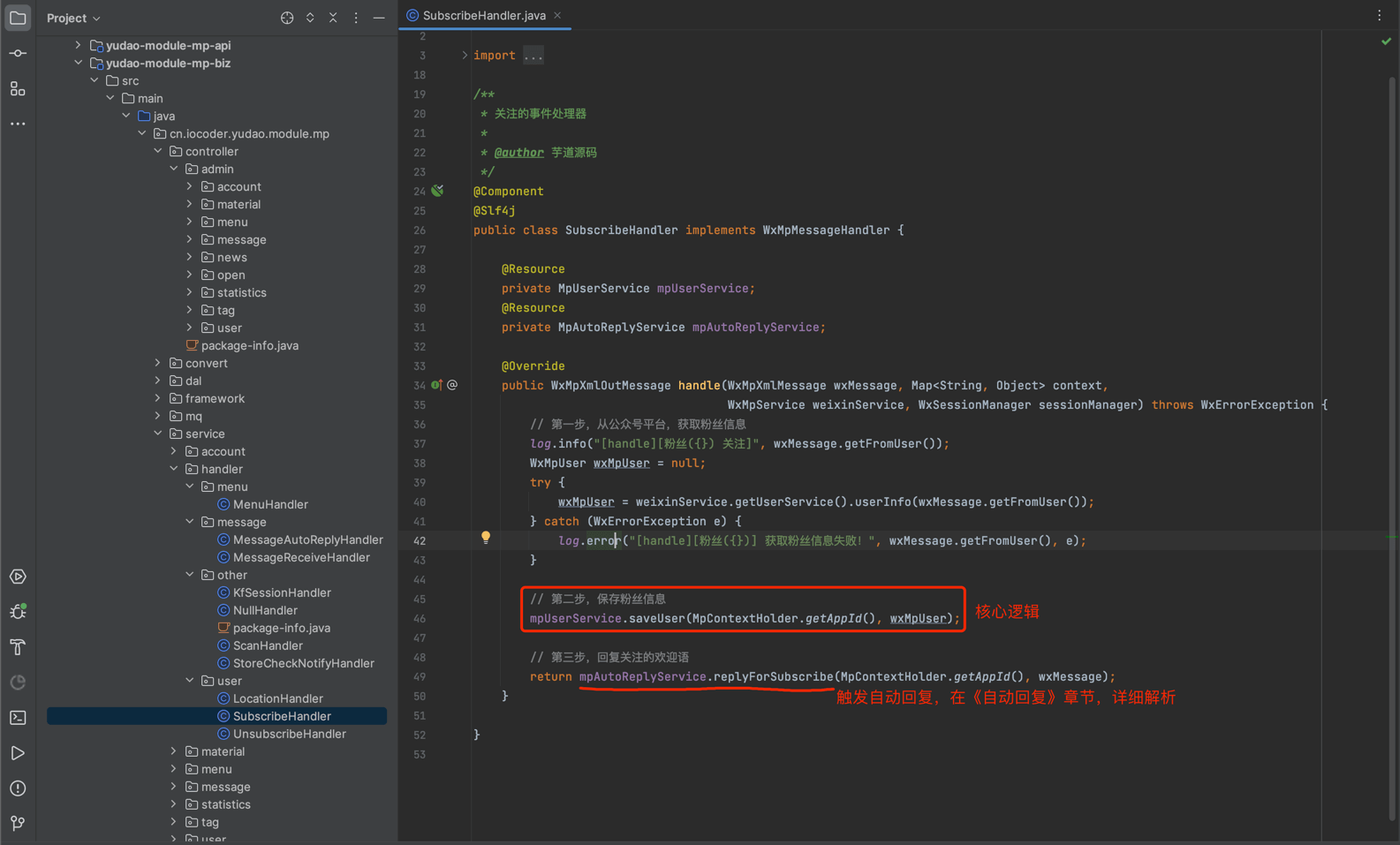Click the Select Opened File target icon

[287, 18]
